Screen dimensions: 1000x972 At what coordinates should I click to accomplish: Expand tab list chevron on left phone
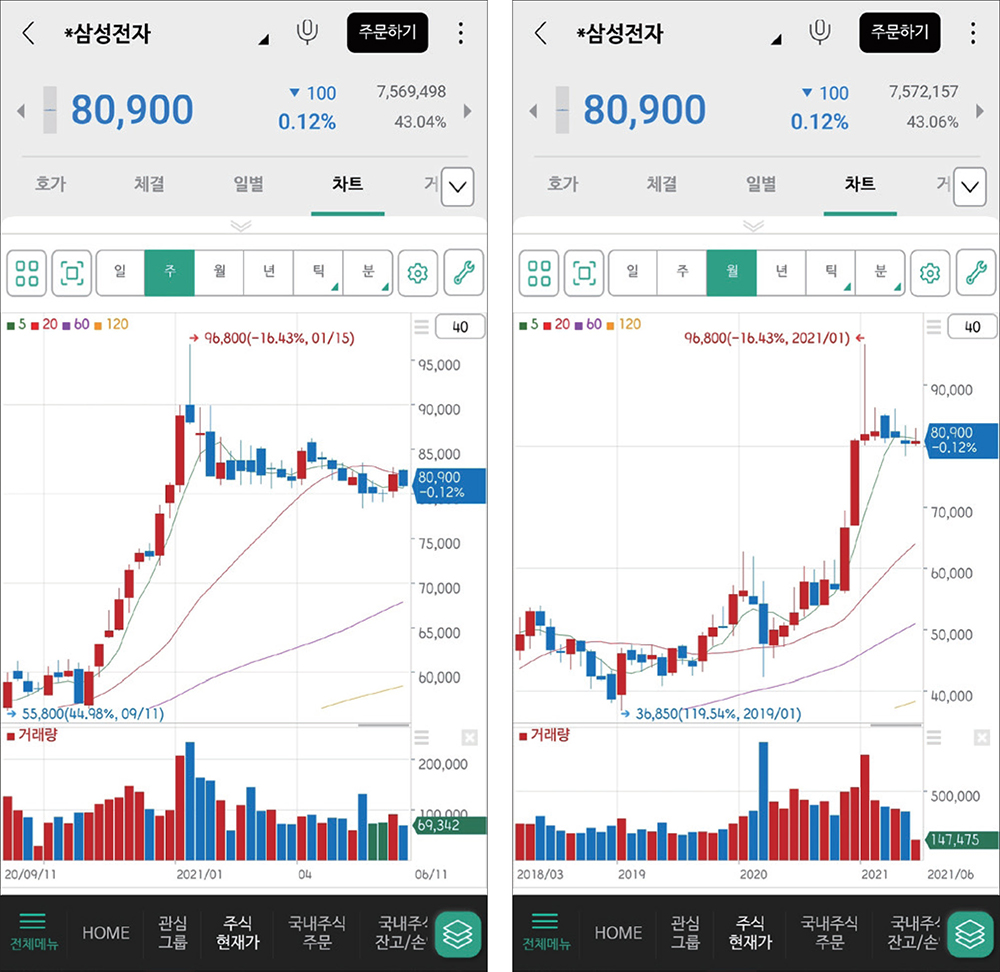point(457,187)
